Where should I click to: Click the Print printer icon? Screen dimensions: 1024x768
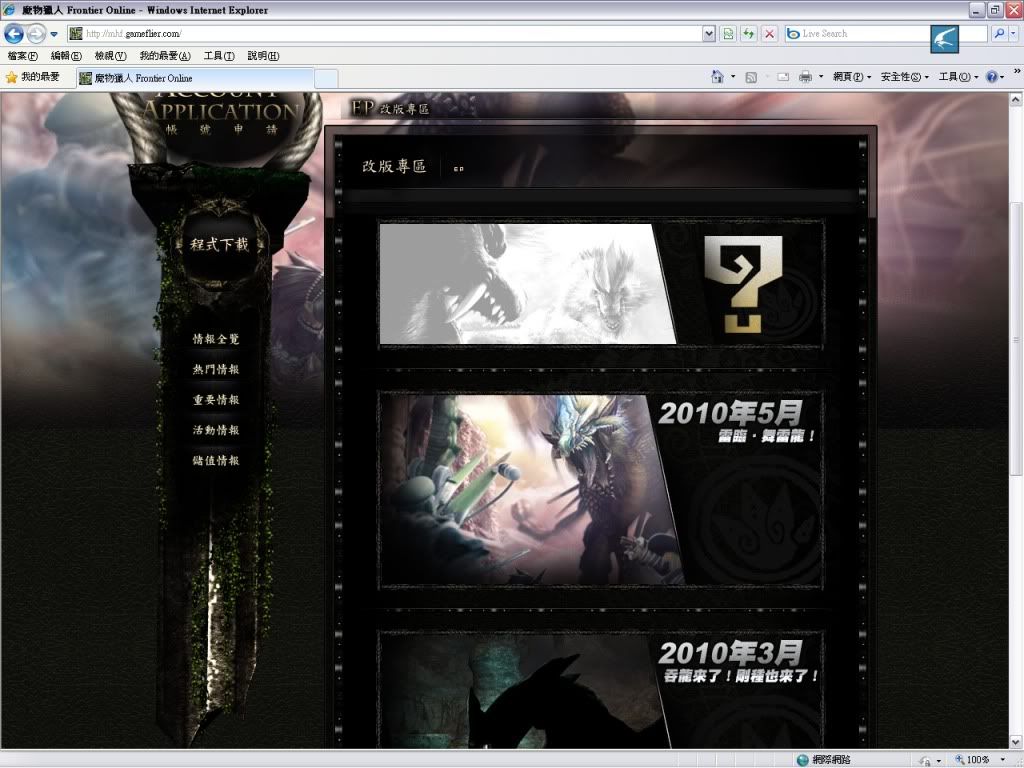(806, 77)
